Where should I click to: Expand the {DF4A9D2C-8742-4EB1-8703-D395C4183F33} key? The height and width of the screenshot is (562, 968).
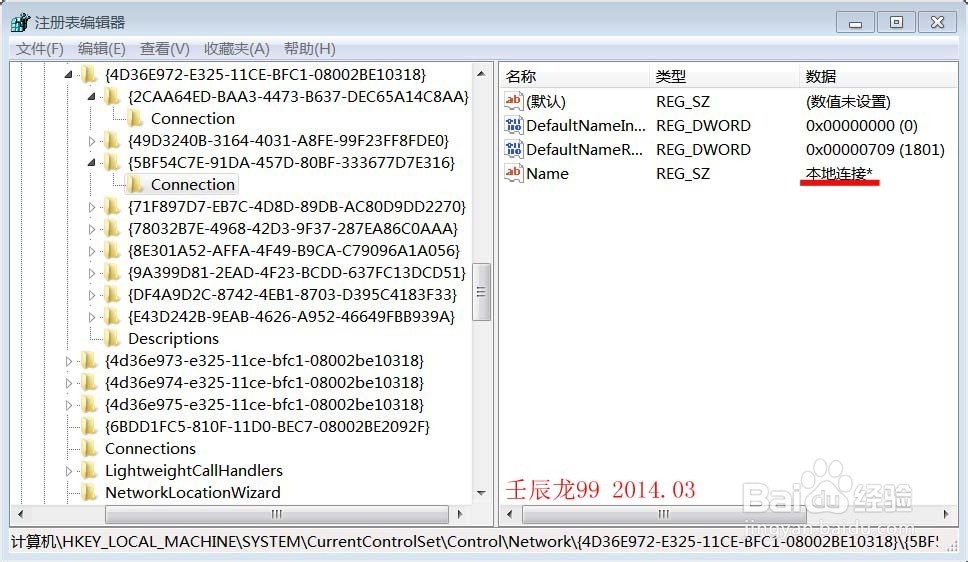click(x=91, y=295)
